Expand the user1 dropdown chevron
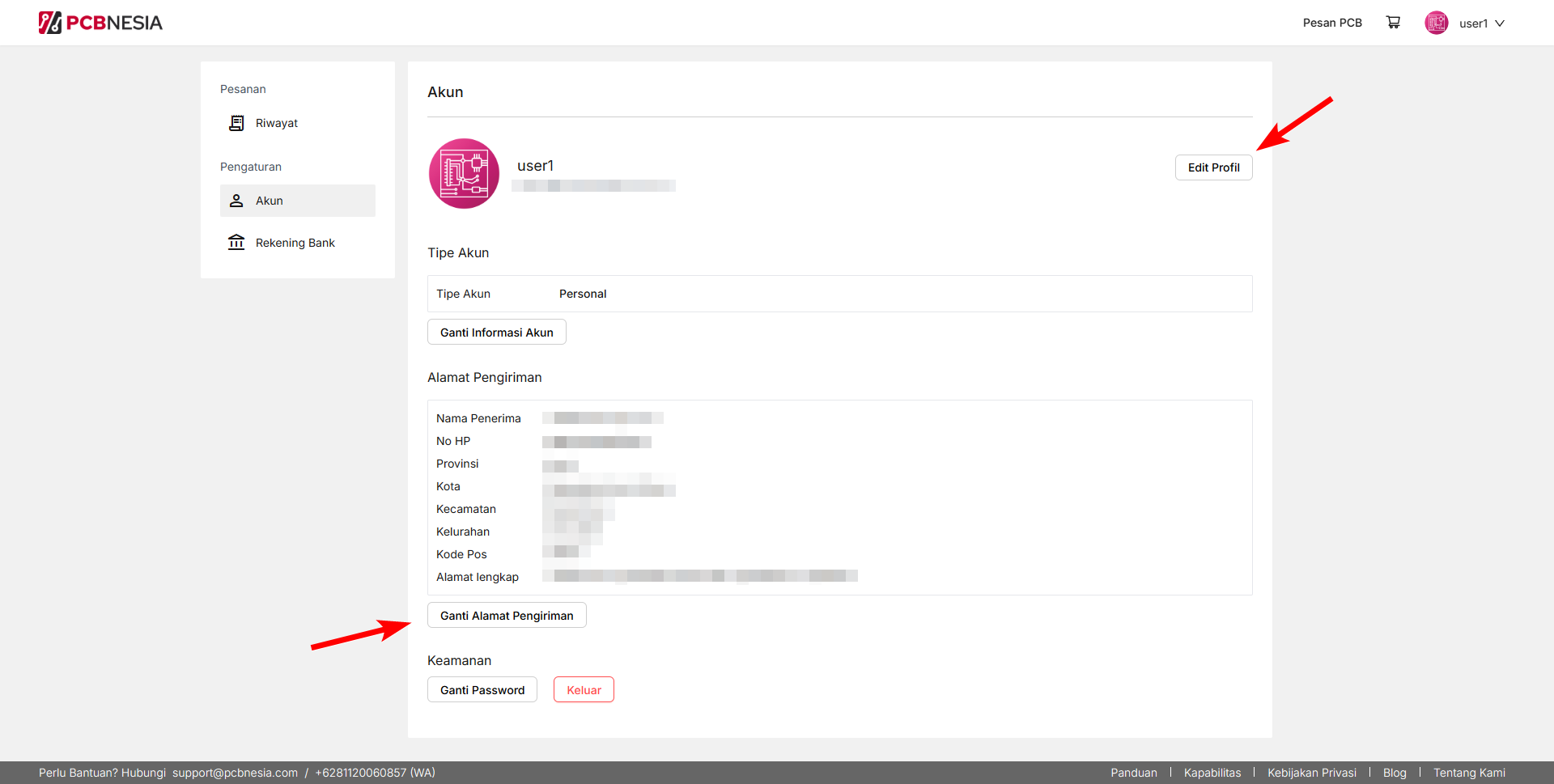The height and width of the screenshot is (784, 1554). (x=1500, y=23)
